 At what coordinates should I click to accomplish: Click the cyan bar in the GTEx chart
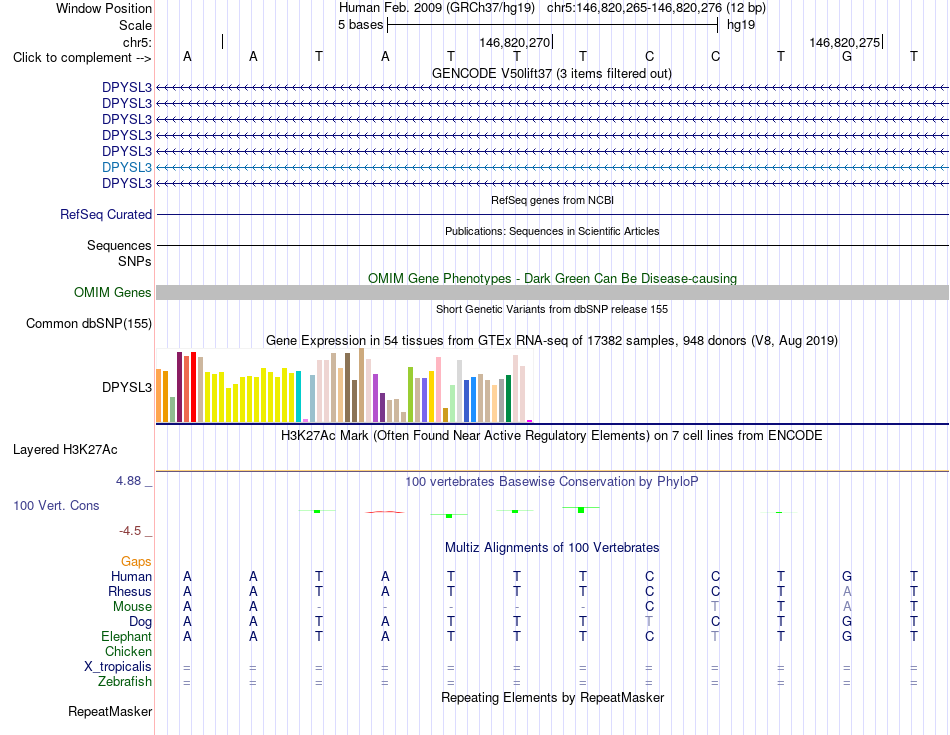click(298, 396)
